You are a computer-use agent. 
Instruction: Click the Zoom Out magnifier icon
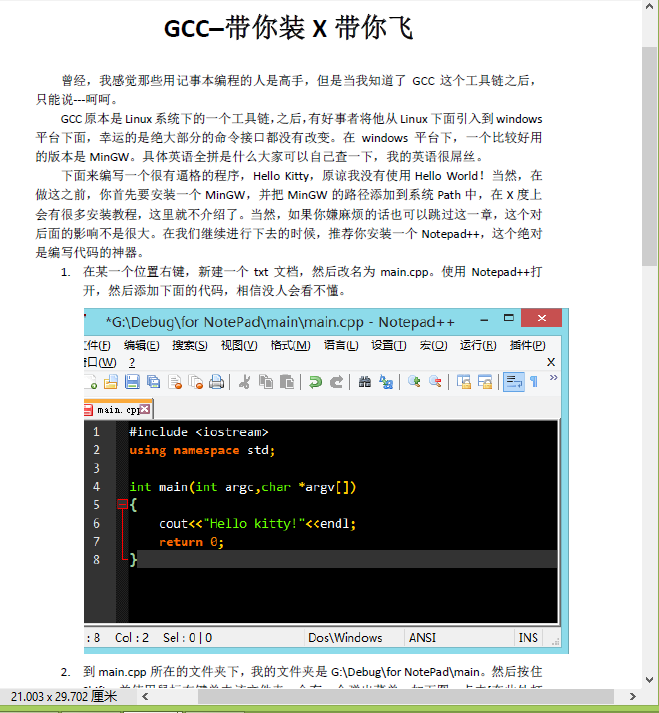point(435,382)
